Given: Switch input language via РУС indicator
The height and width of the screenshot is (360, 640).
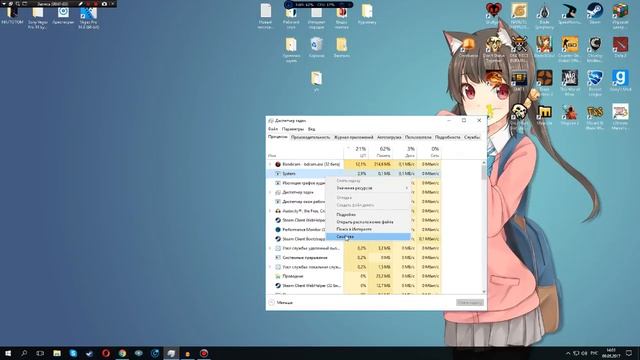Looking at the screenshot, I should [x=594, y=353].
